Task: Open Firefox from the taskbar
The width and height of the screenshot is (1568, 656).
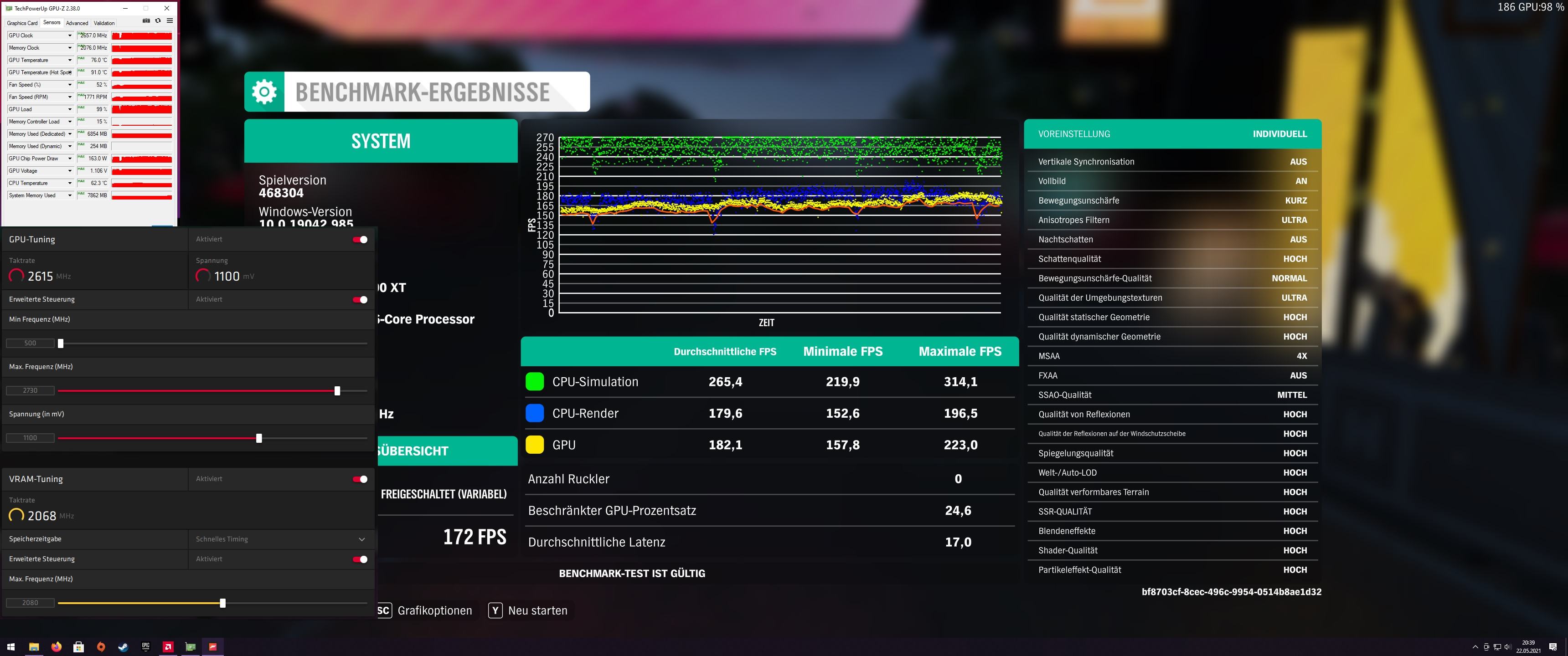Action: pyautogui.click(x=56, y=647)
